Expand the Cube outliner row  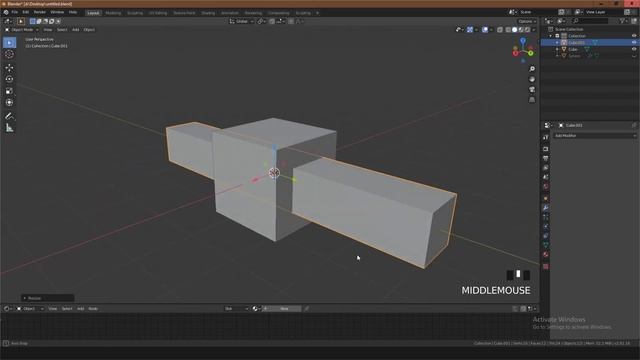tap(558, 49)
